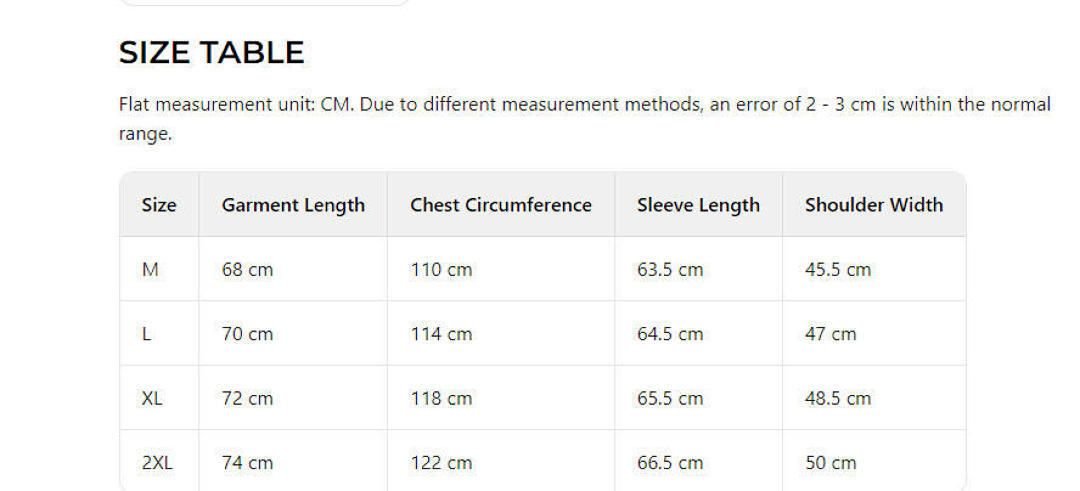Select the Shoulder Width column header
The width and height of the screenshot is (1080, 491).
(873, 205)
